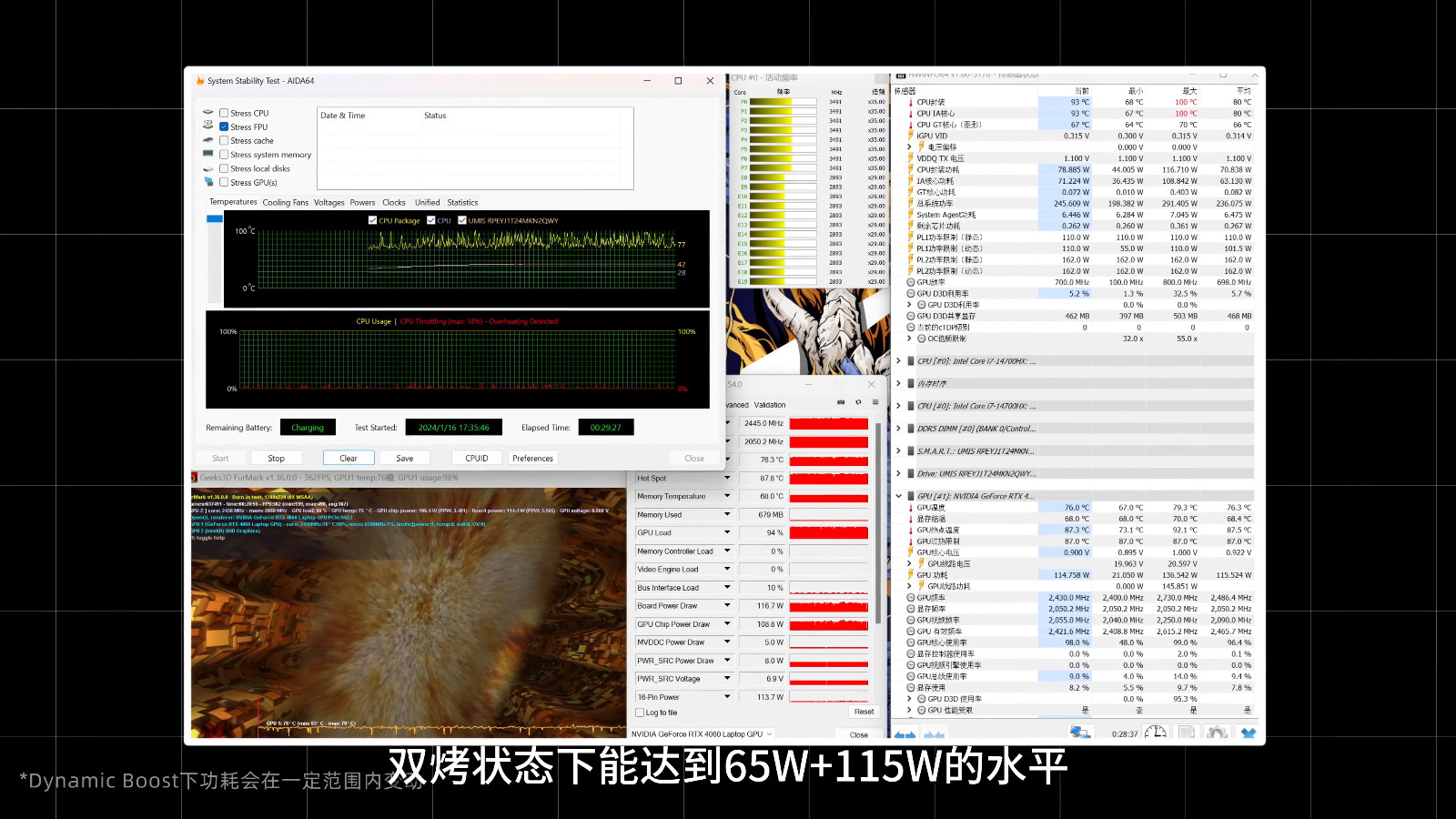Enable Stress GPU(s) checkbox

click(x=224, y=182)
